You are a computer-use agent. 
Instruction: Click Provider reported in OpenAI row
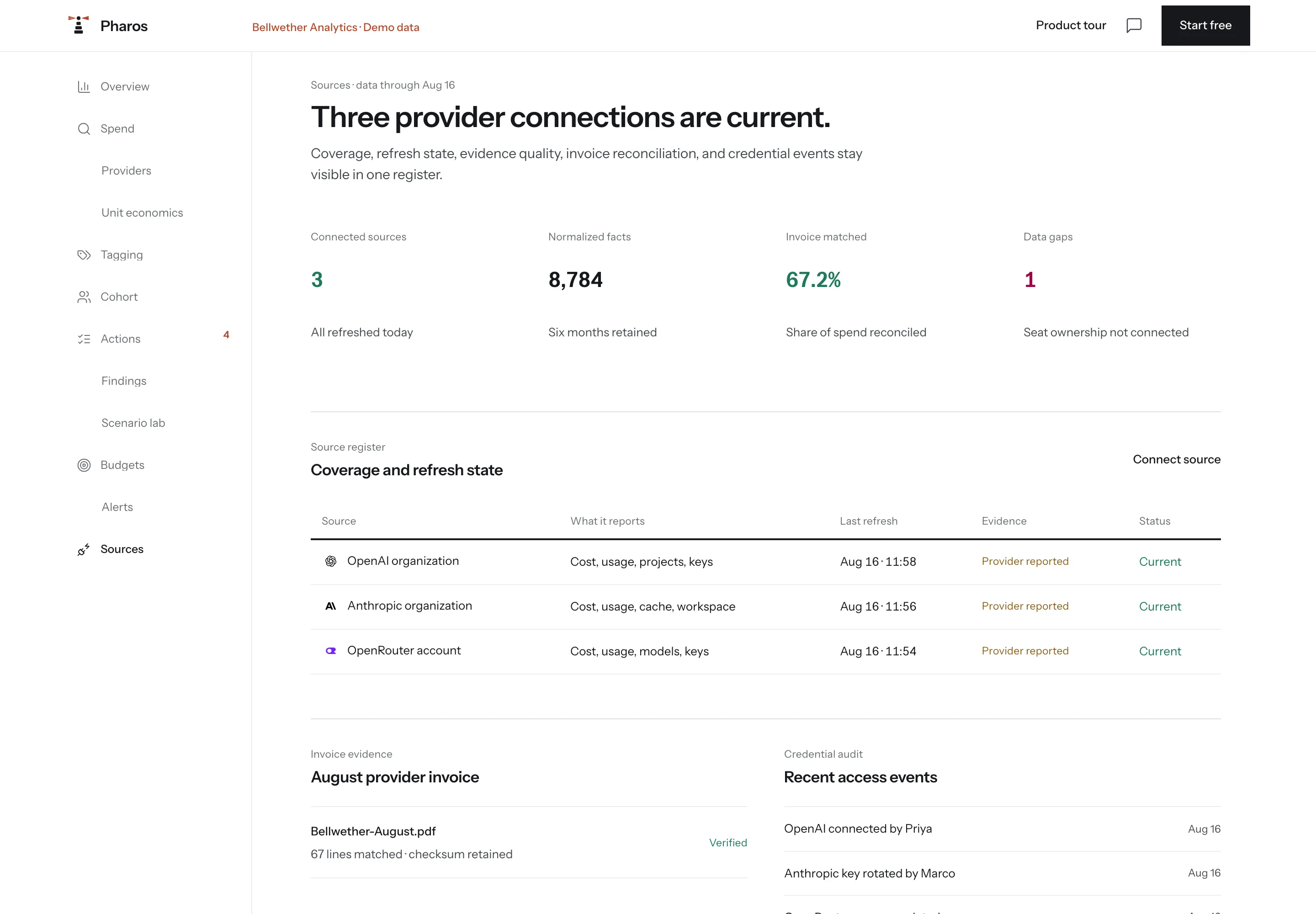1024,561
